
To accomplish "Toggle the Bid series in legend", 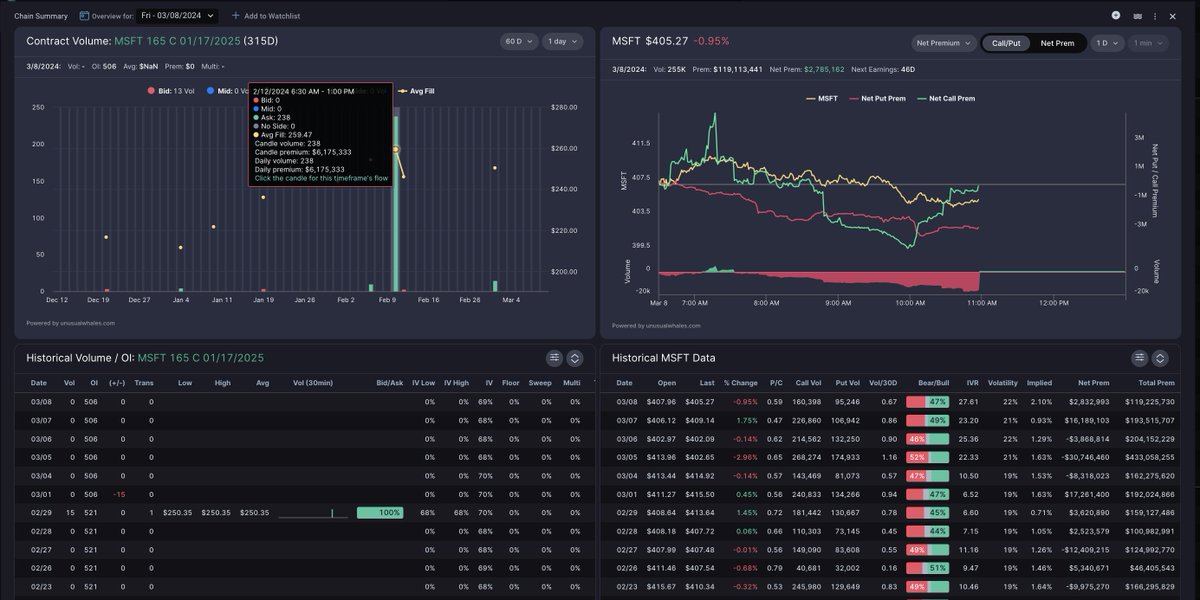I will pos(171,91).
